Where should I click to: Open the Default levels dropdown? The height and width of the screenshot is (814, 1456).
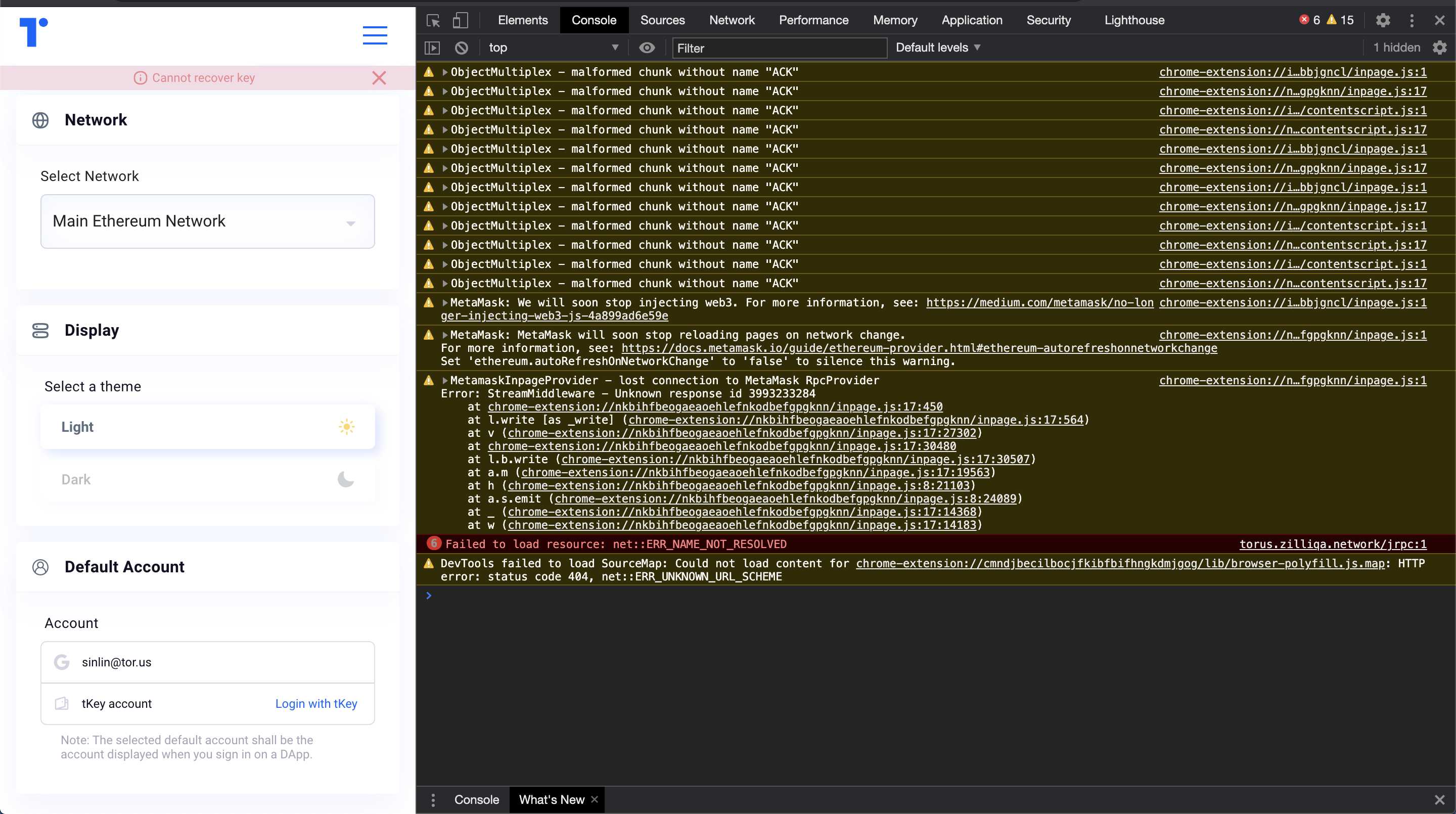coord(938,48)
